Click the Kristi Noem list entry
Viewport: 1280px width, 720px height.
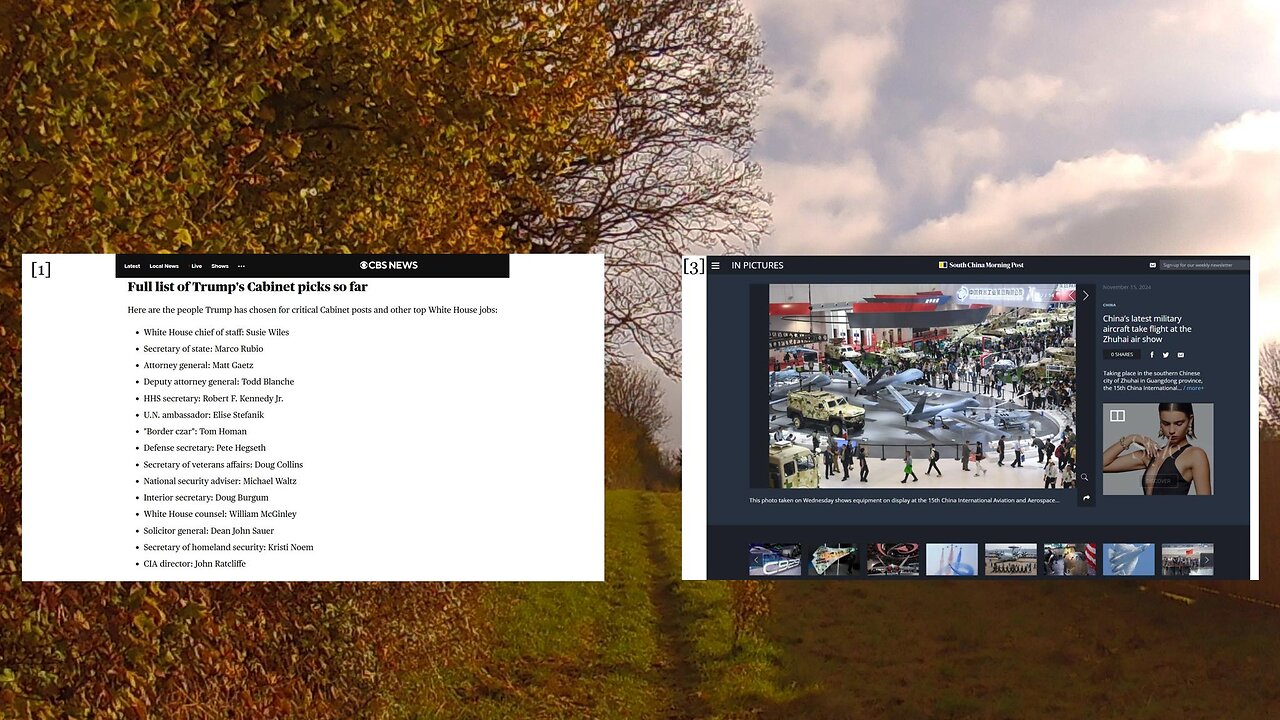point(228,547)
